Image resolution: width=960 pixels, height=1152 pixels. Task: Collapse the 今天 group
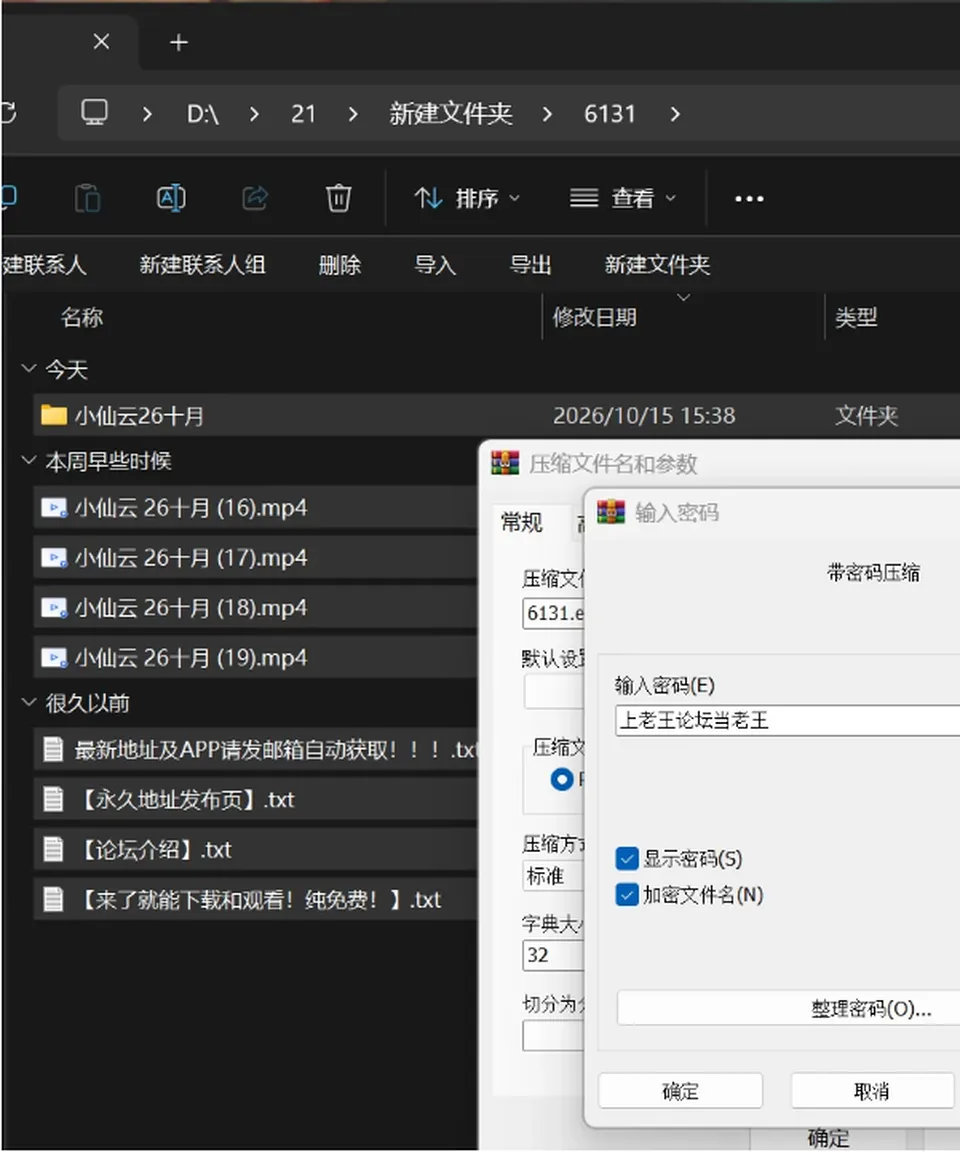(x=29, y=368)
